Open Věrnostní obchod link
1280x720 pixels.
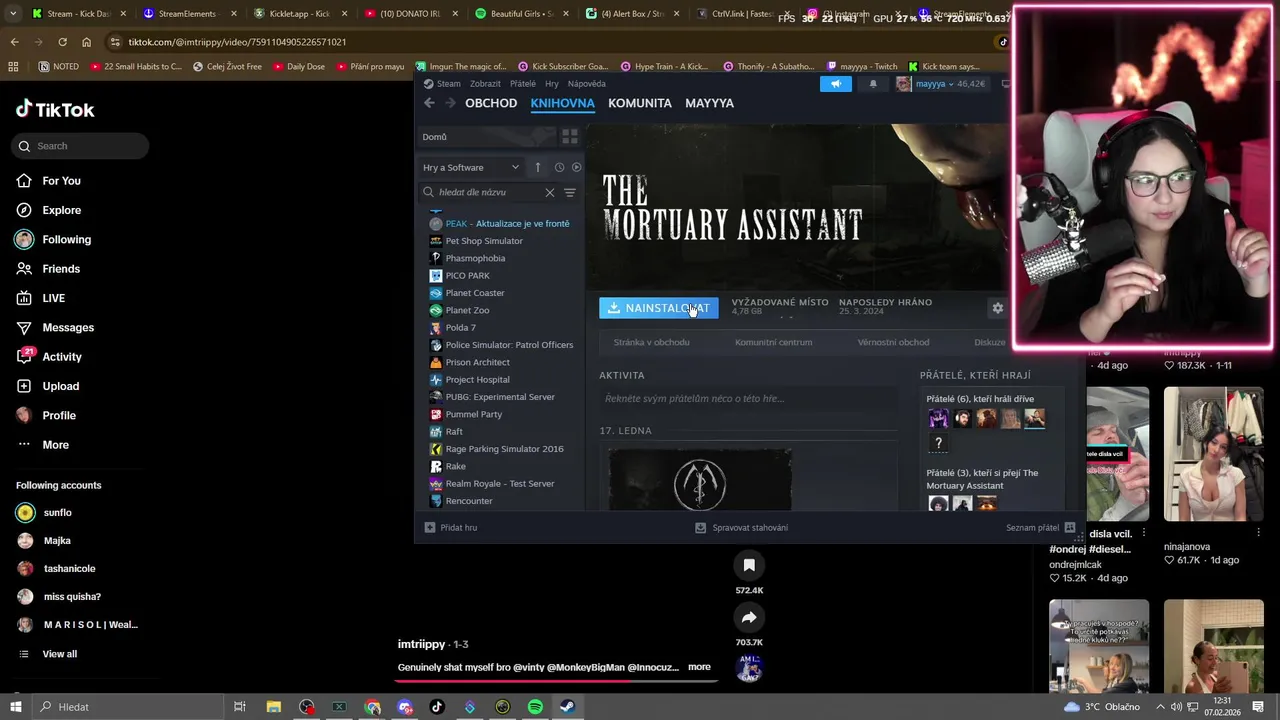tap(893, 342)
